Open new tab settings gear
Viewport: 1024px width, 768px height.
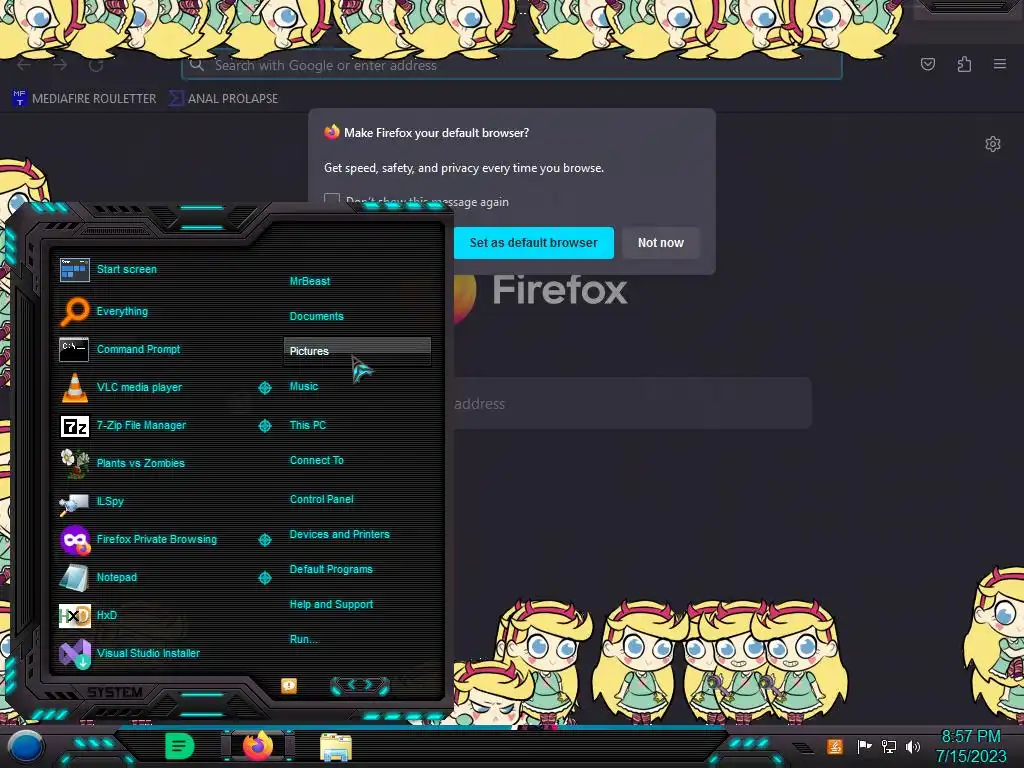pos(993,144)
